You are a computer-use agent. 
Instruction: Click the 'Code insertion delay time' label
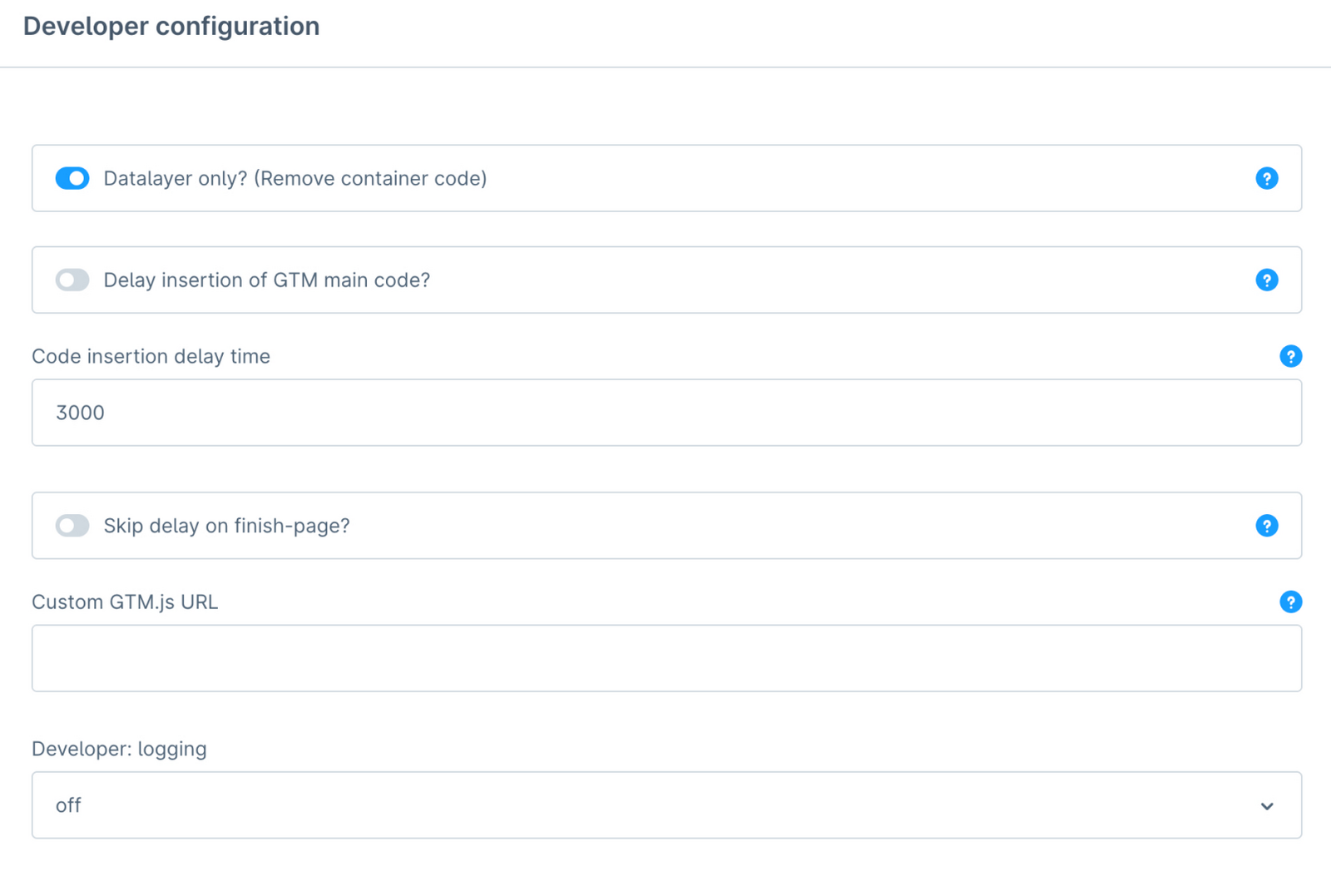[151, 356]
